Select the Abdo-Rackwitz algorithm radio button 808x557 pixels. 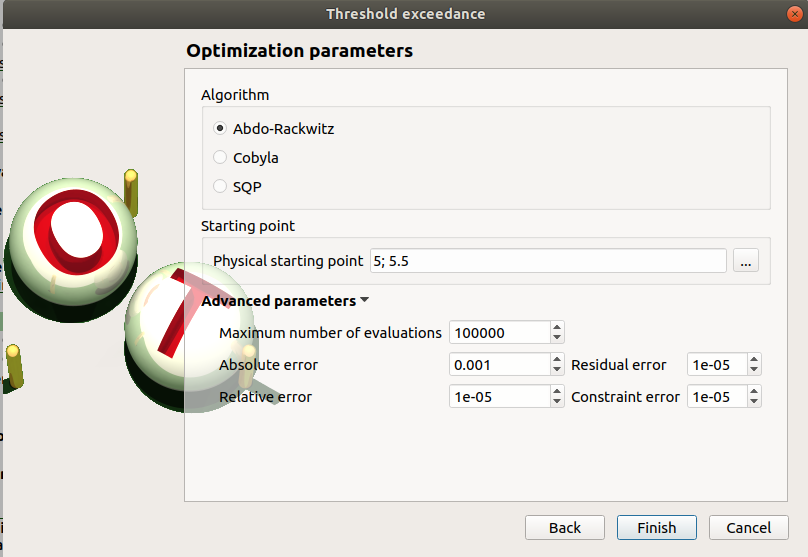tap(220, 129)
